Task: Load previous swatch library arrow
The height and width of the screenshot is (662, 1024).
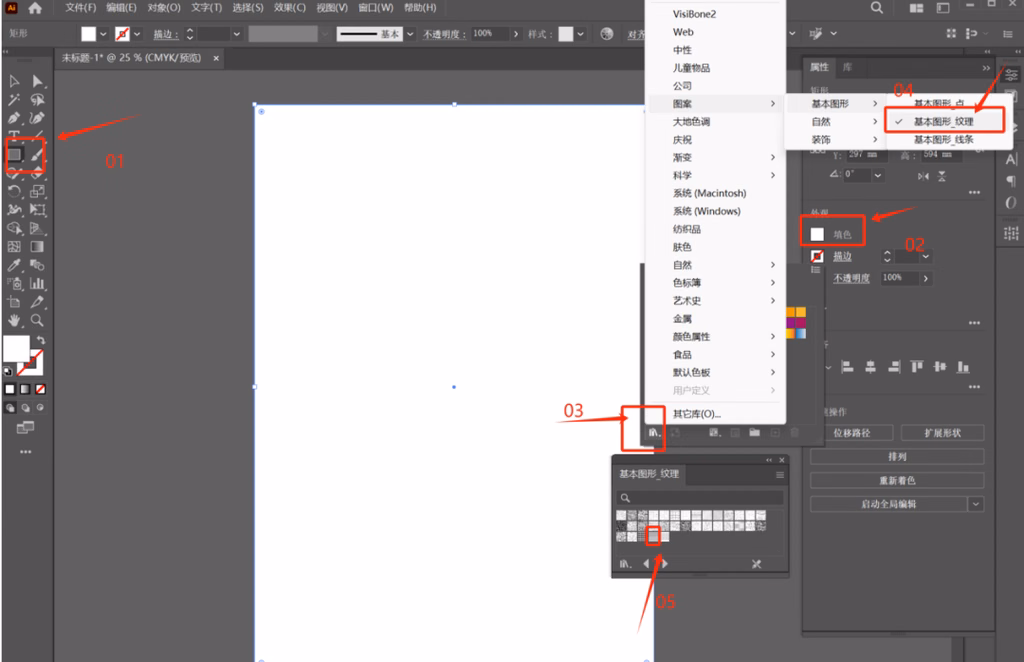Action: coord(647,563)
